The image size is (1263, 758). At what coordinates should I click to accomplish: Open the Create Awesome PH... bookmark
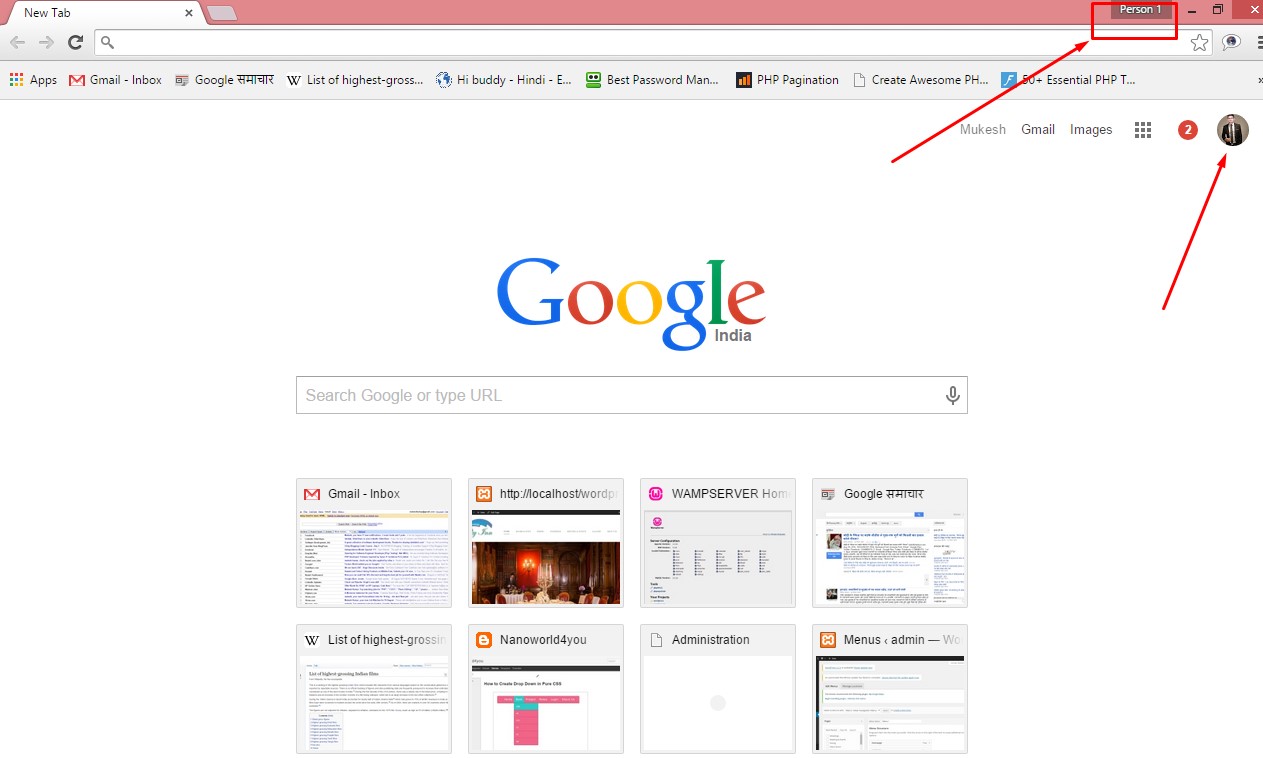point(920,80)
